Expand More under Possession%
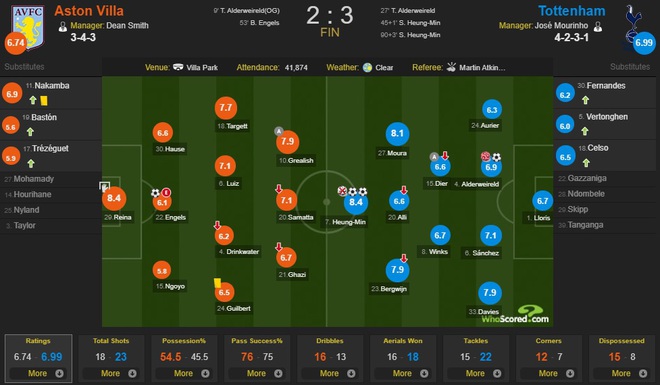Viewport: 660px width, 385px height. pyautogui.click(x=184, y=373)
